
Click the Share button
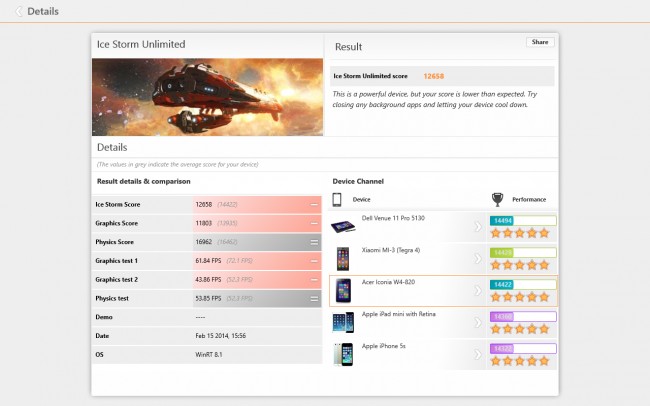click(540, 42)
